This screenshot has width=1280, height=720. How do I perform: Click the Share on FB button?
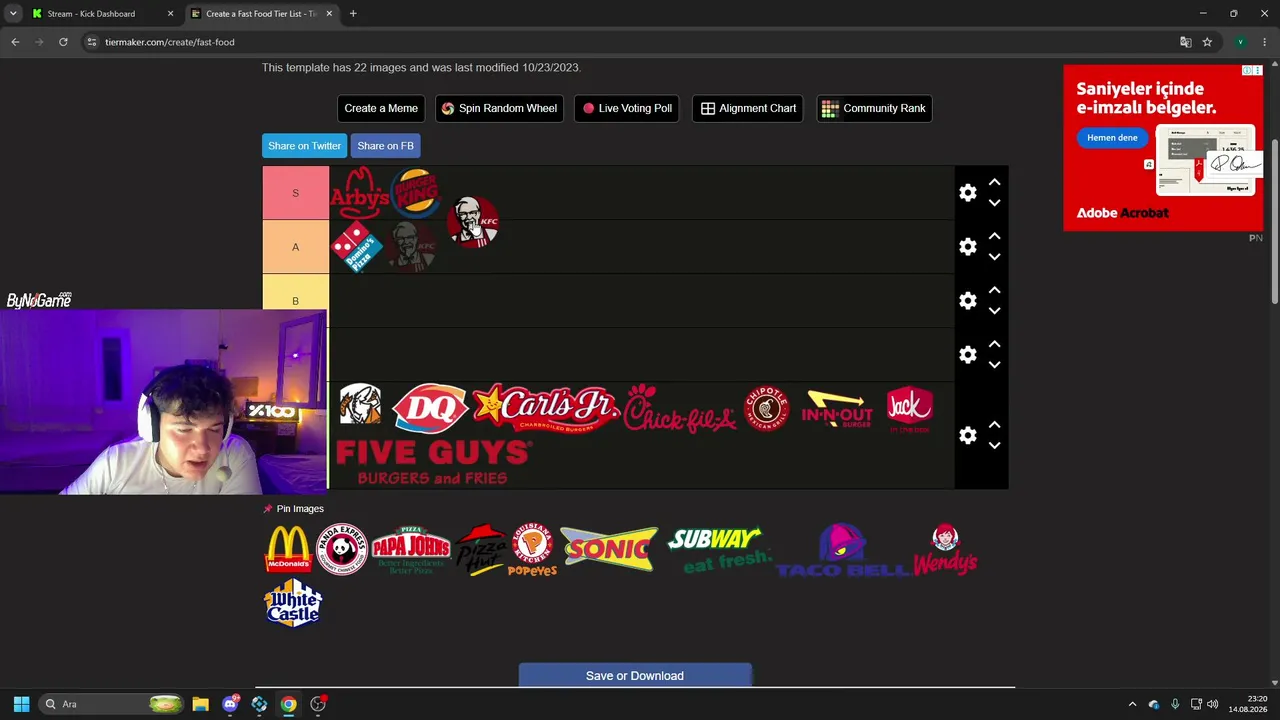pyautogui.click(x=385, y=146)
